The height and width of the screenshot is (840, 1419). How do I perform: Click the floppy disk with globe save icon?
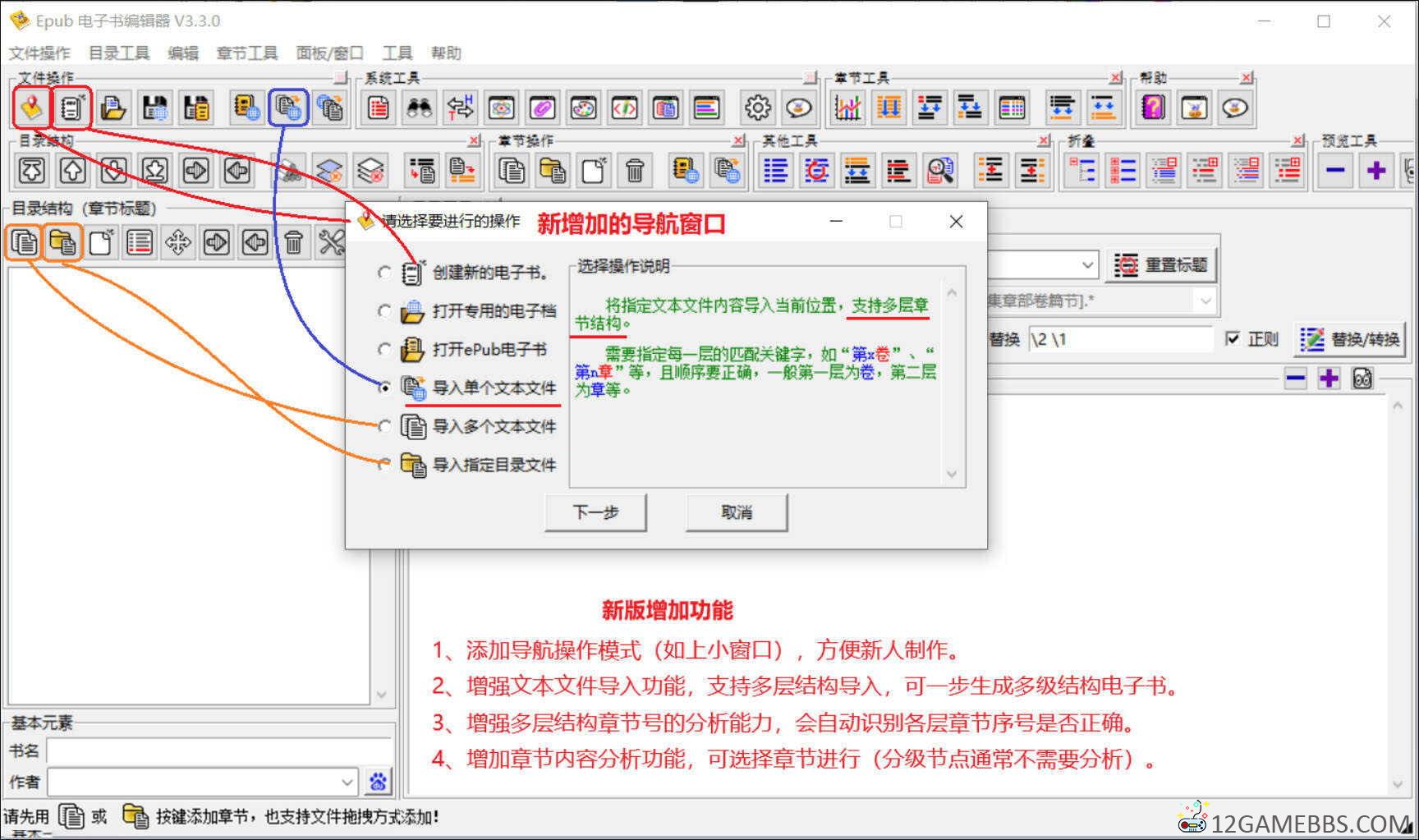click(154, 108)
